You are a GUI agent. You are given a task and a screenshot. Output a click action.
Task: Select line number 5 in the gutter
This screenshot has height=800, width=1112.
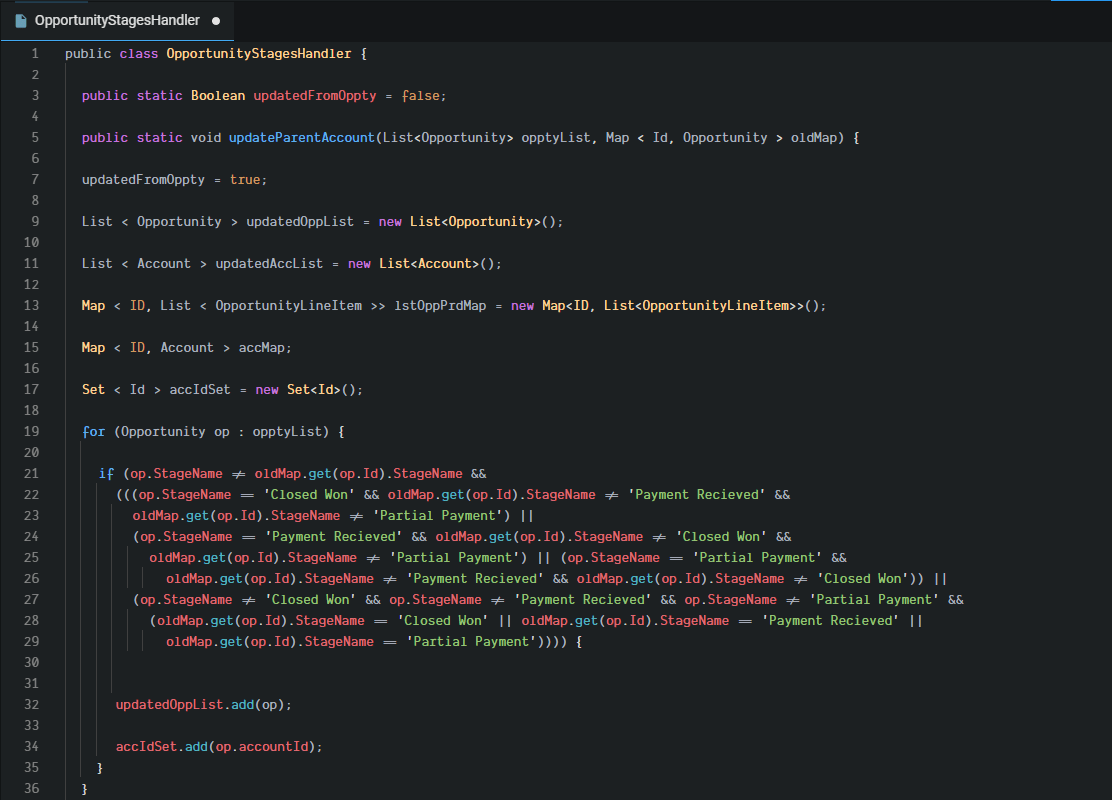pos(35,138)
